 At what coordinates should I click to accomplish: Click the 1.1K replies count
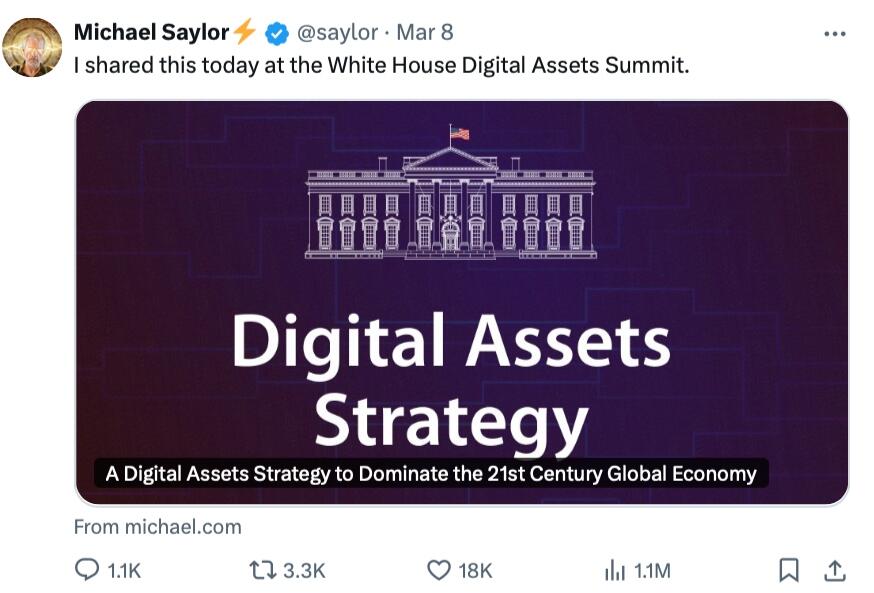pos(124,571)
